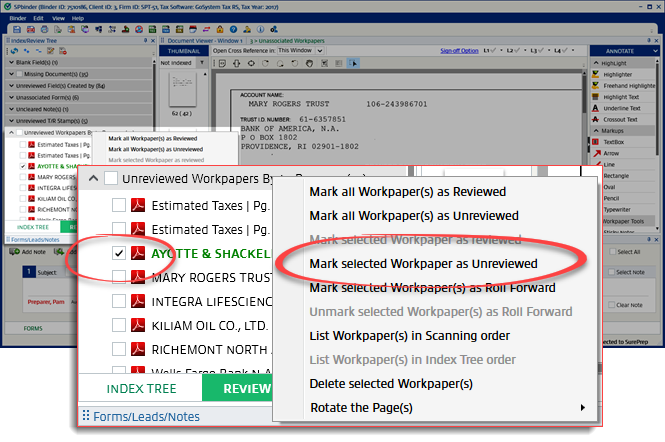Screen dimensions: 665x442
Task: Open the Edit menu
Action: (39, 18)
